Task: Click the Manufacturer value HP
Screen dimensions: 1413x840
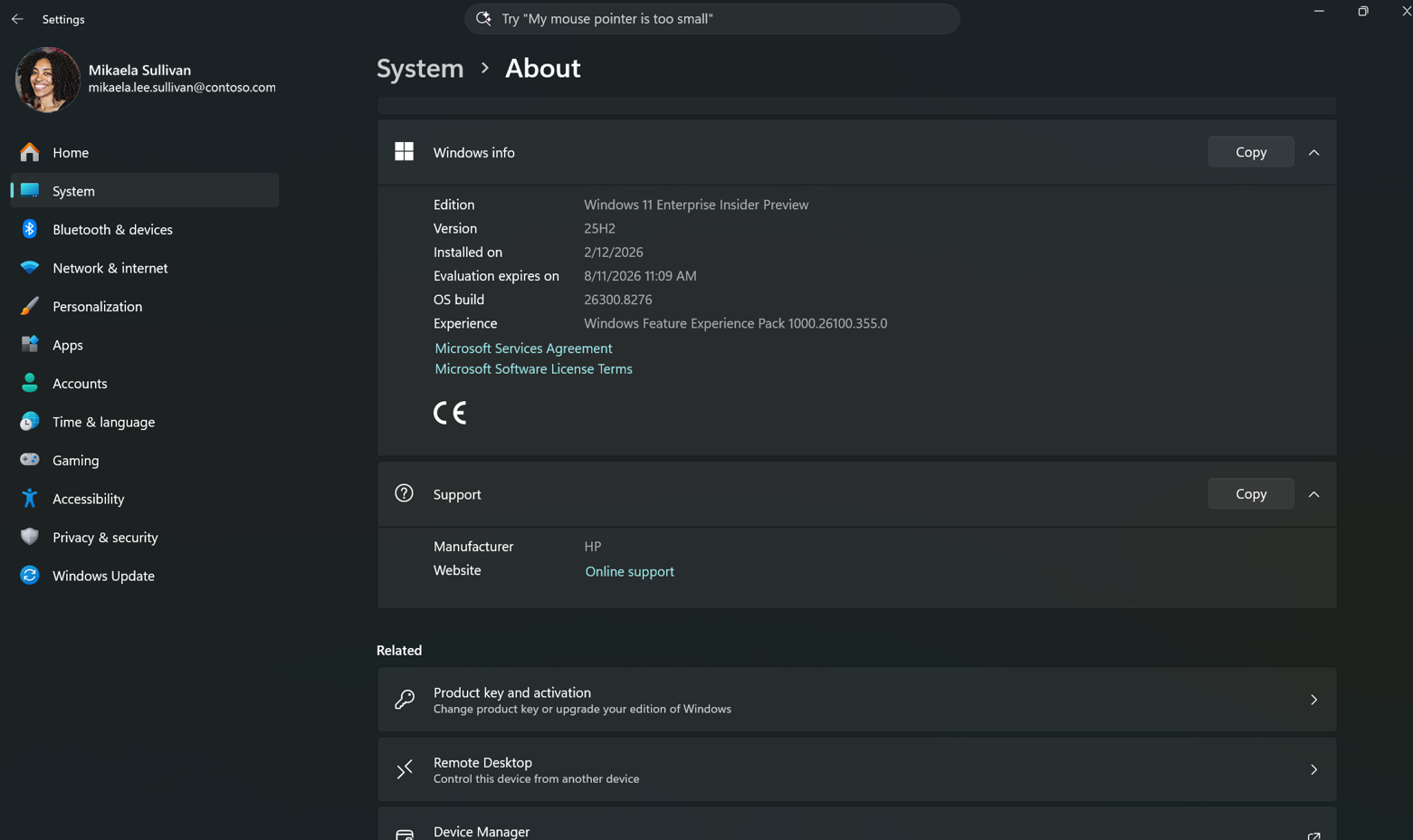Action: (x=593, y=547)
